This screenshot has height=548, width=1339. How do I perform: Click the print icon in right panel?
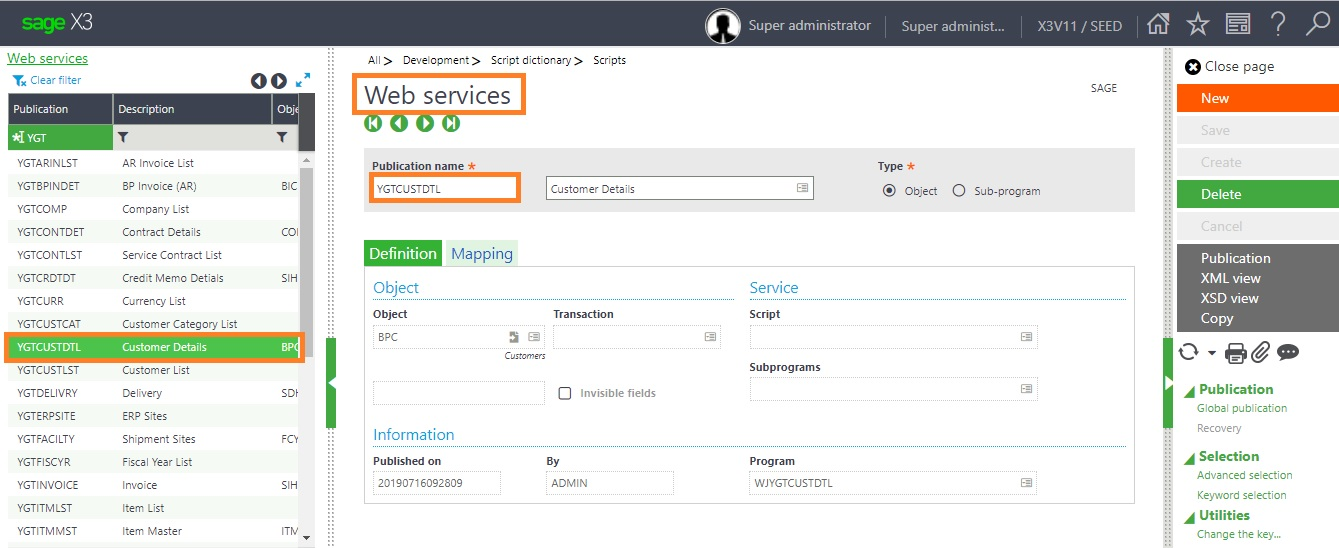click(1236, 352)
